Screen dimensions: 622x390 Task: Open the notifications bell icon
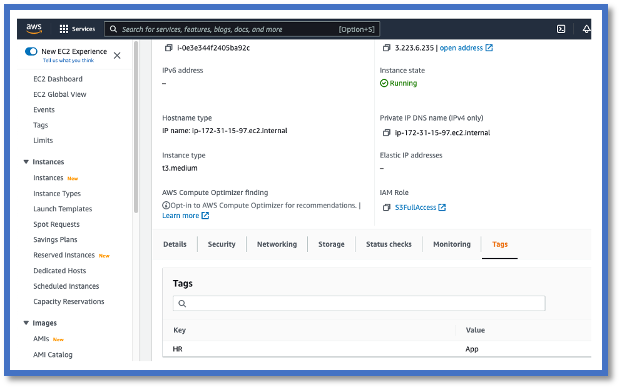pos(586,29)
